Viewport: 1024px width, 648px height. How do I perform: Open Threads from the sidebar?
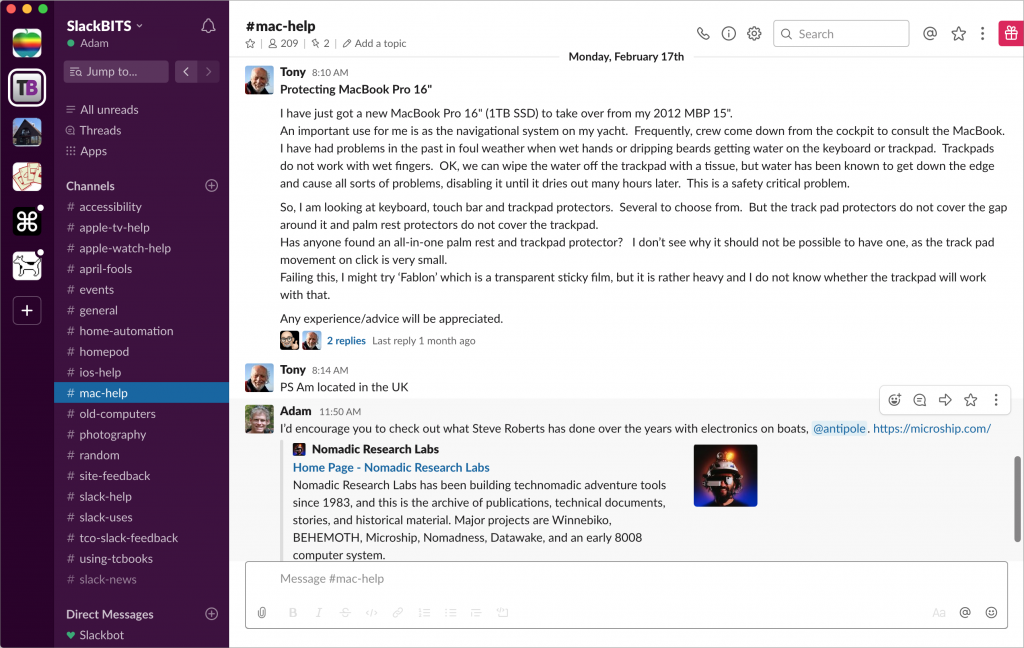click(95, 130)
